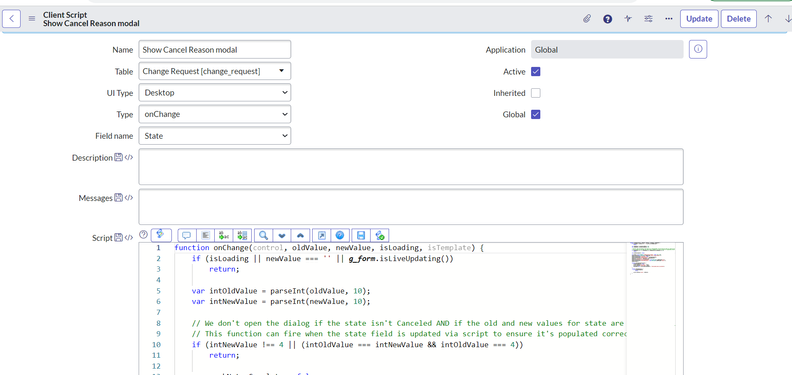Image resolution: width=792 pixels, height=375 pixels.
Task: Open more options ellipsis in header
Action: pos(669,19)
